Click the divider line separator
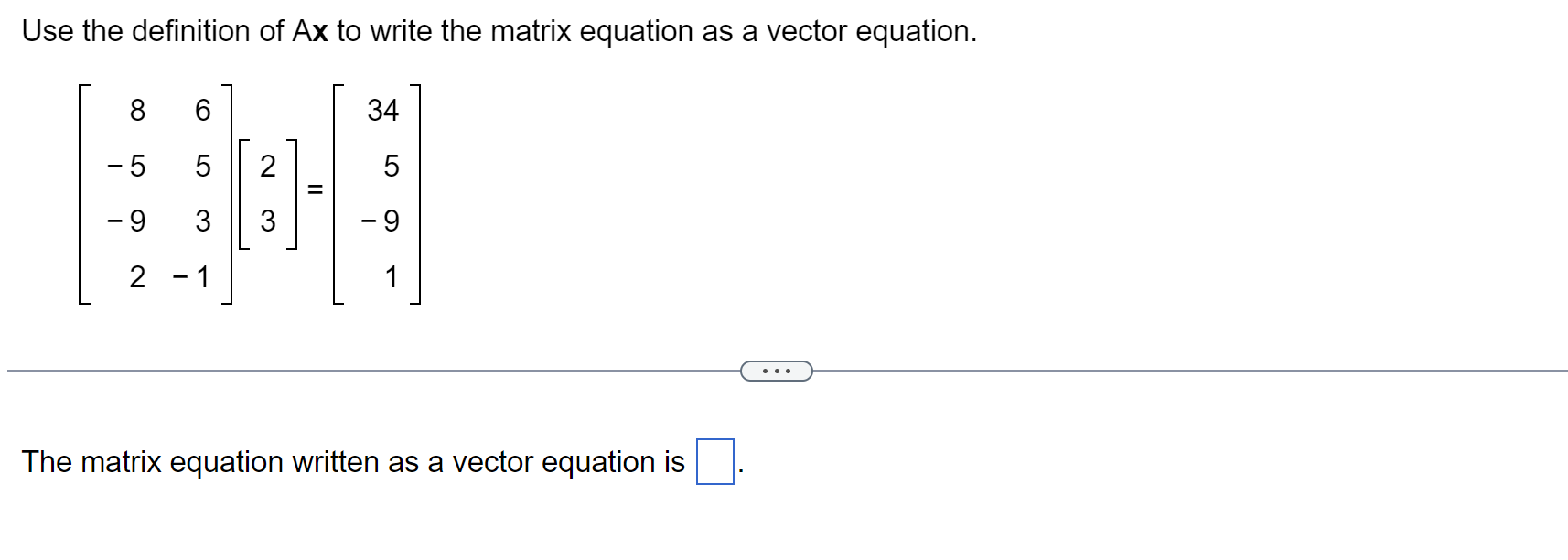 (x=366, y=370)
